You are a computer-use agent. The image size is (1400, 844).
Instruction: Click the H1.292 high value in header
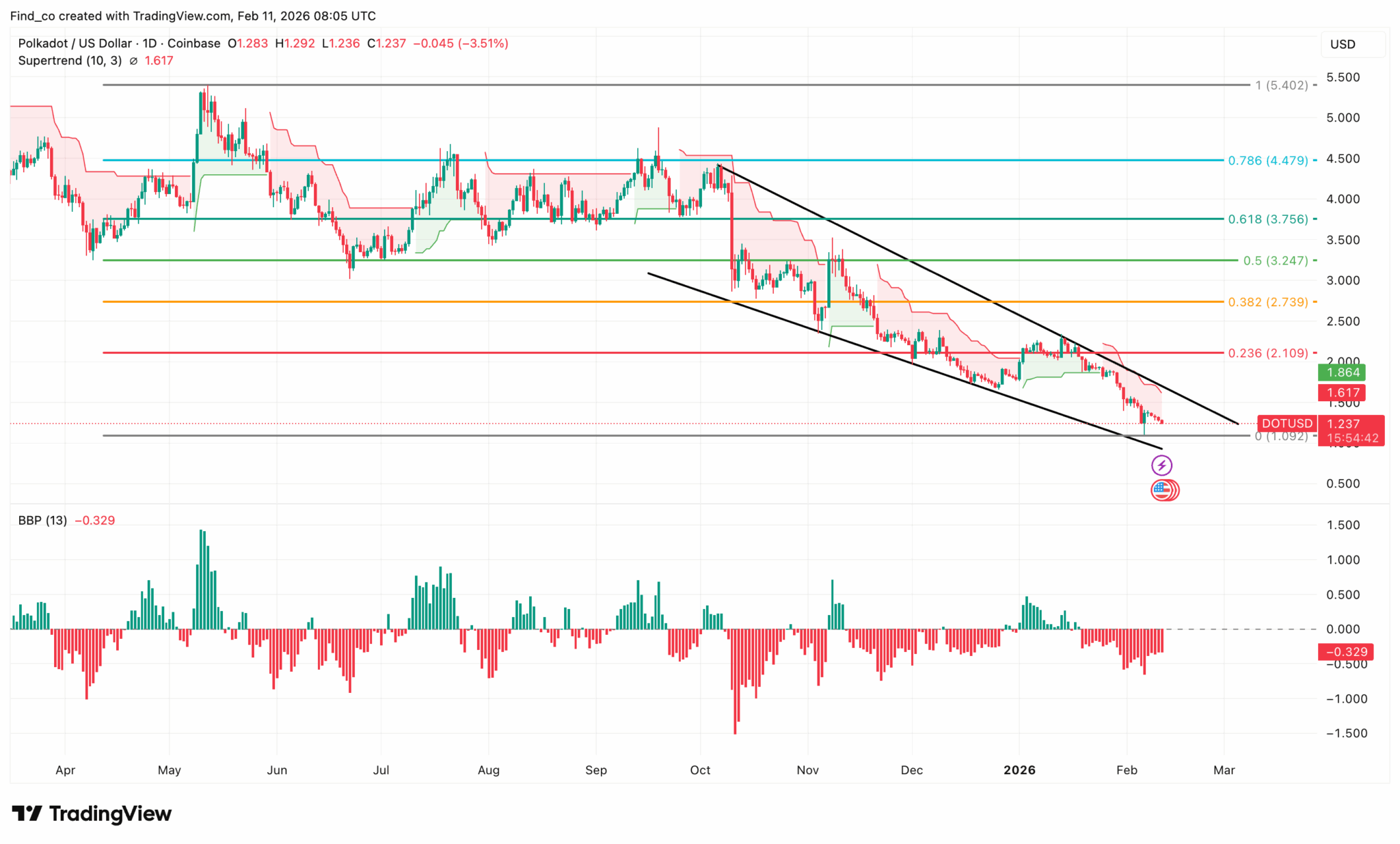(295, 43)
